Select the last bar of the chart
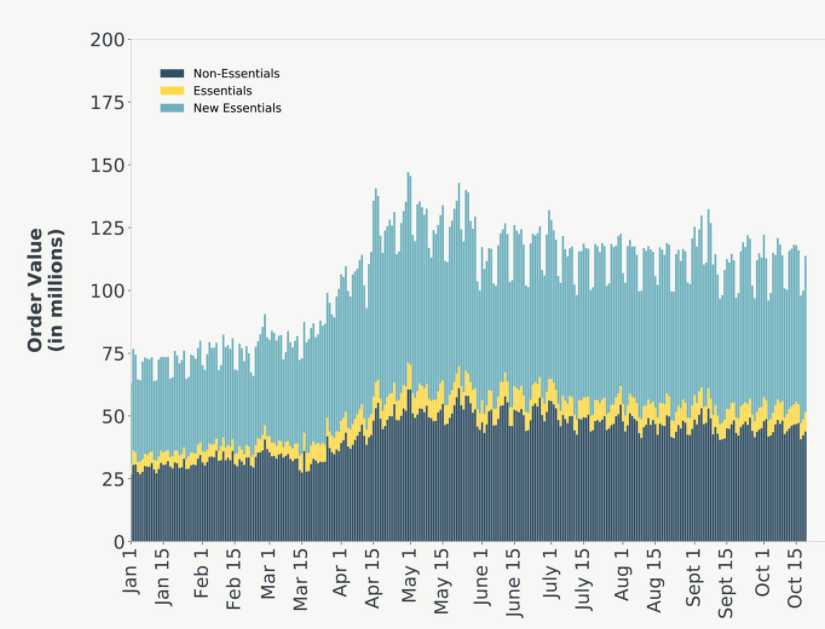The image size is (825, 629). [x=803, y=400]
